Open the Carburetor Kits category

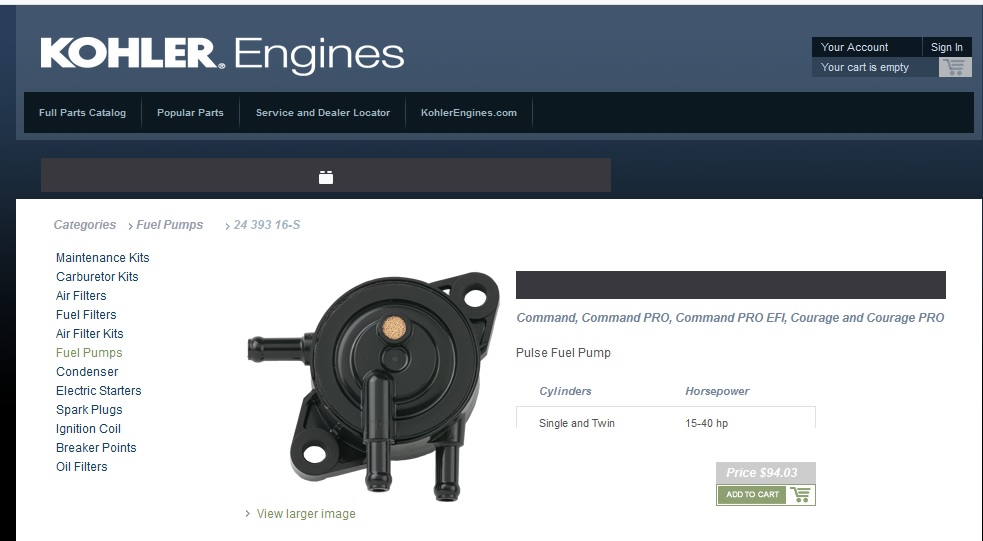click(x=97, y=276)
